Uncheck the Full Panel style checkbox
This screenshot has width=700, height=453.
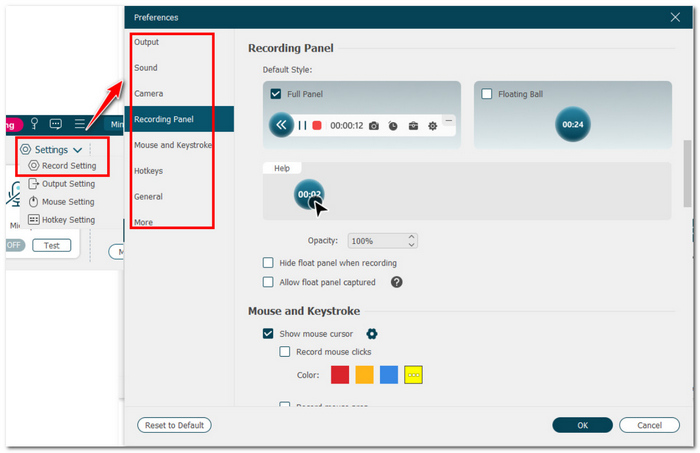click(276, 94)
